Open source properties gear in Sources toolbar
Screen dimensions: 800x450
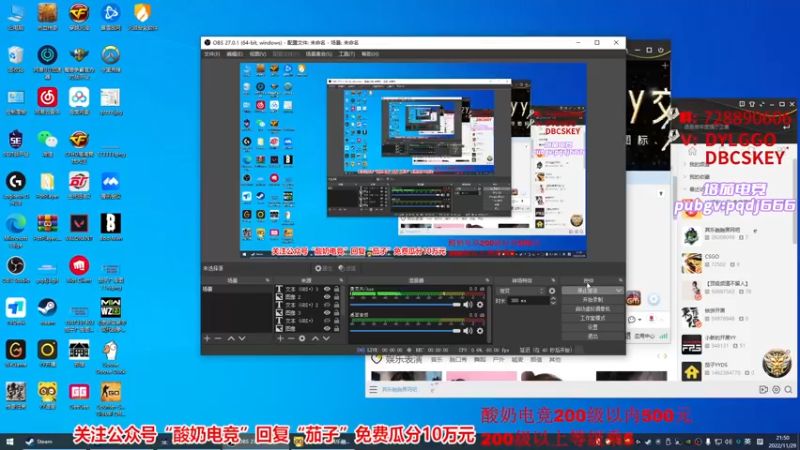(302, 338)
